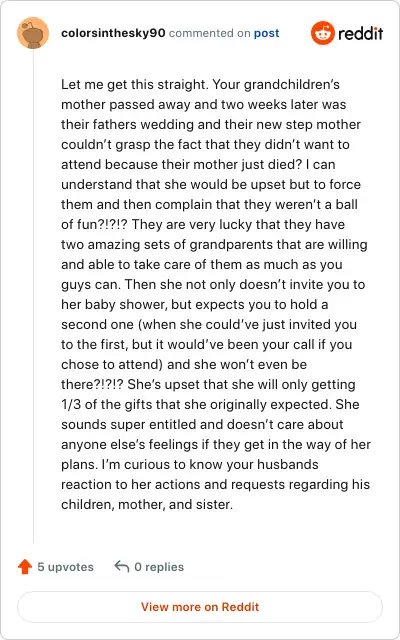This screenshot has height=640, width=400.
Task: Click the "View more on Reddit" button
Action: (x=200, y=607)
